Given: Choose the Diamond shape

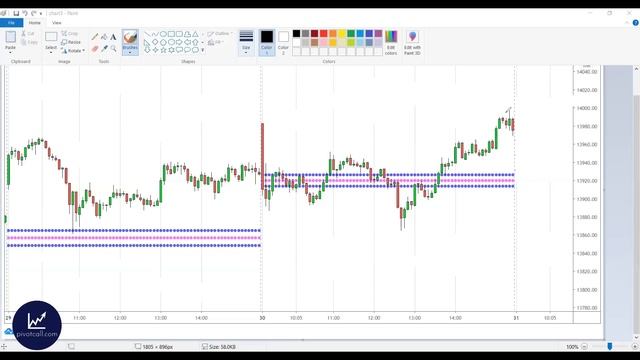Looking at the screenshot, I should pos(155,42).
